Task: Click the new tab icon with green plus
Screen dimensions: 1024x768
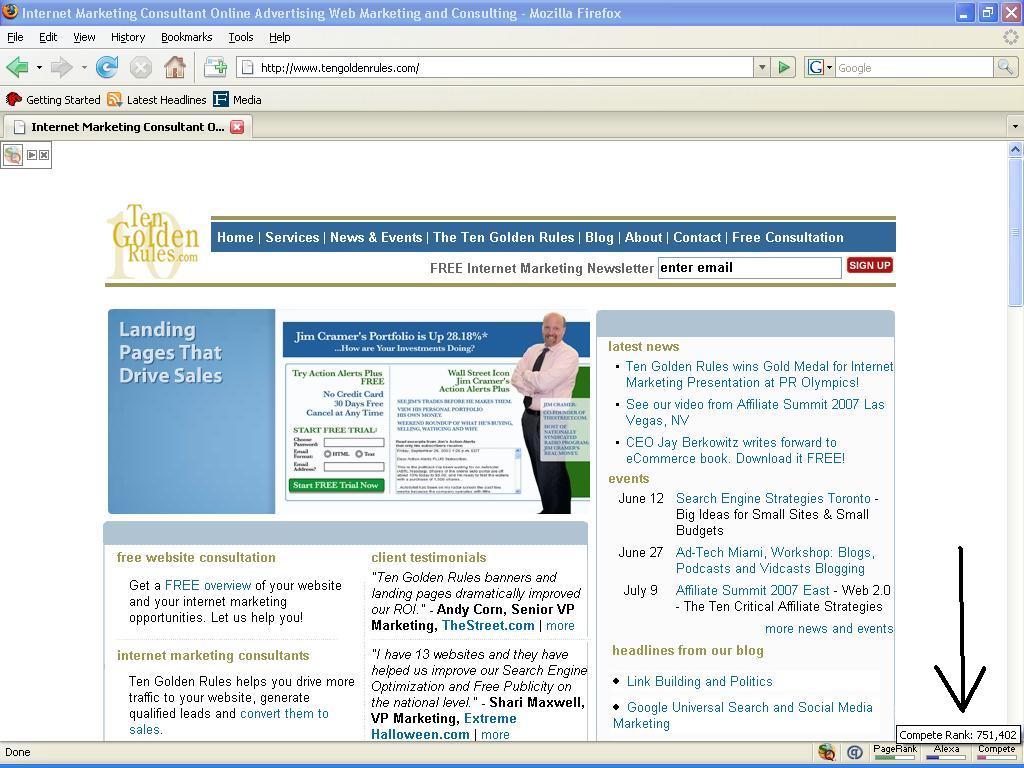Action: [215, 67]
